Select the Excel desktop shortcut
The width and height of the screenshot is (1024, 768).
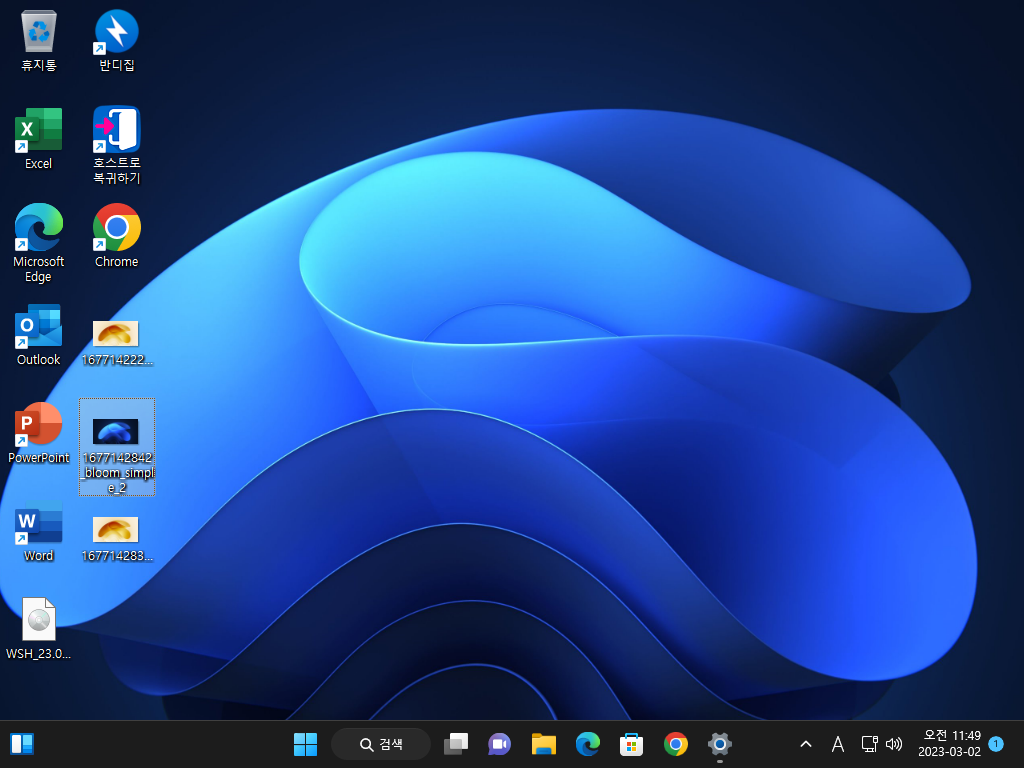pyautogui.click(x=39, y=138)
